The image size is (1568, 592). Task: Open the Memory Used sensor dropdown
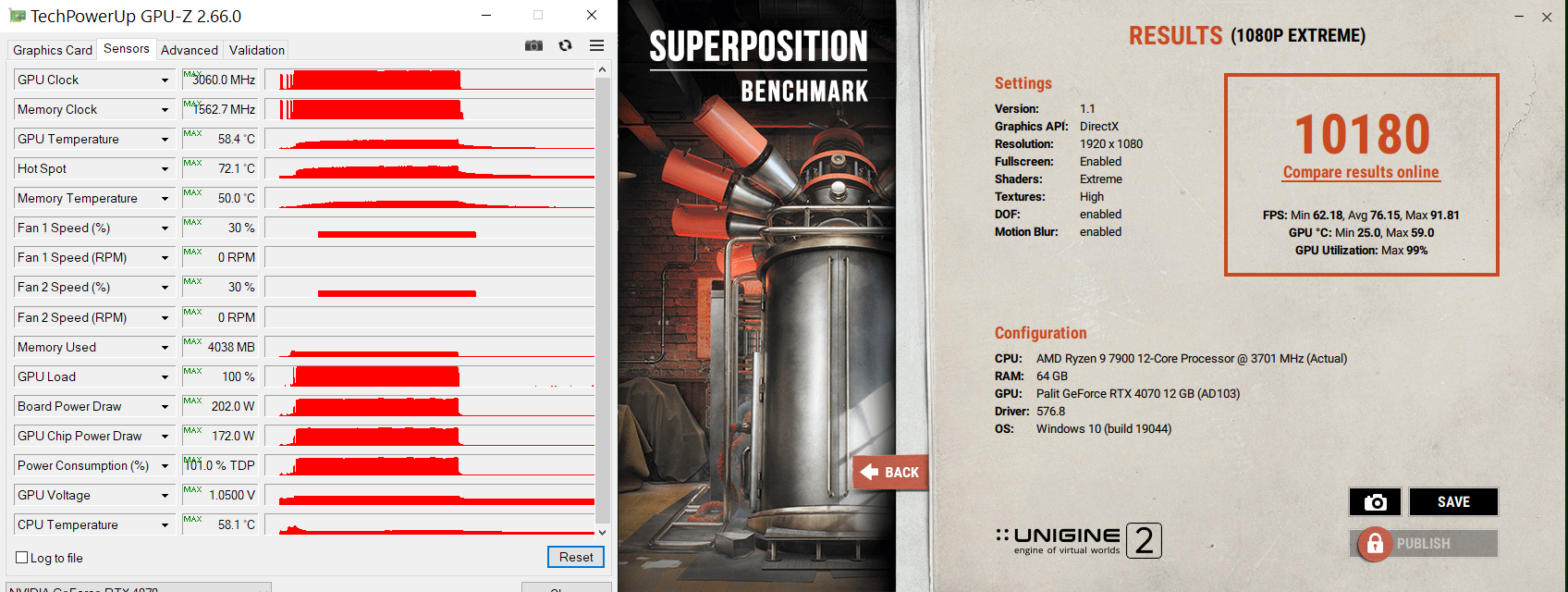tap(165, 348)
